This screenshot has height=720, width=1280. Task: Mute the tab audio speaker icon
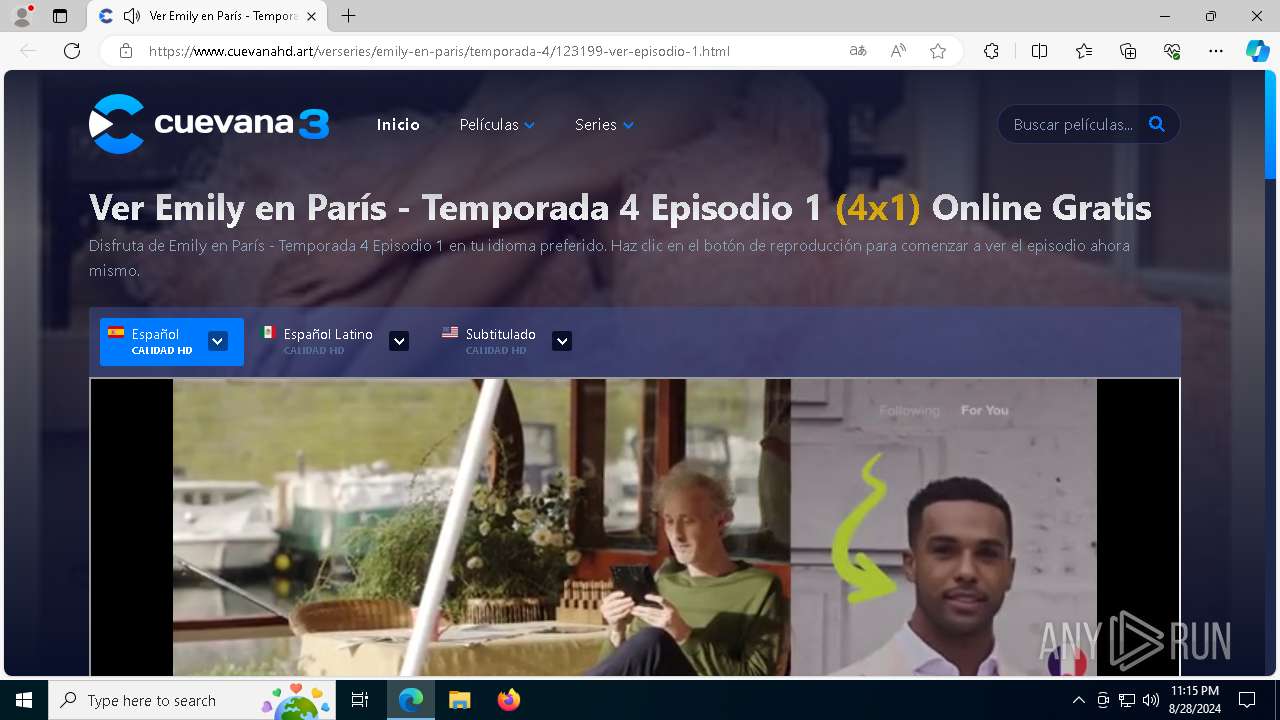point(131,16)
